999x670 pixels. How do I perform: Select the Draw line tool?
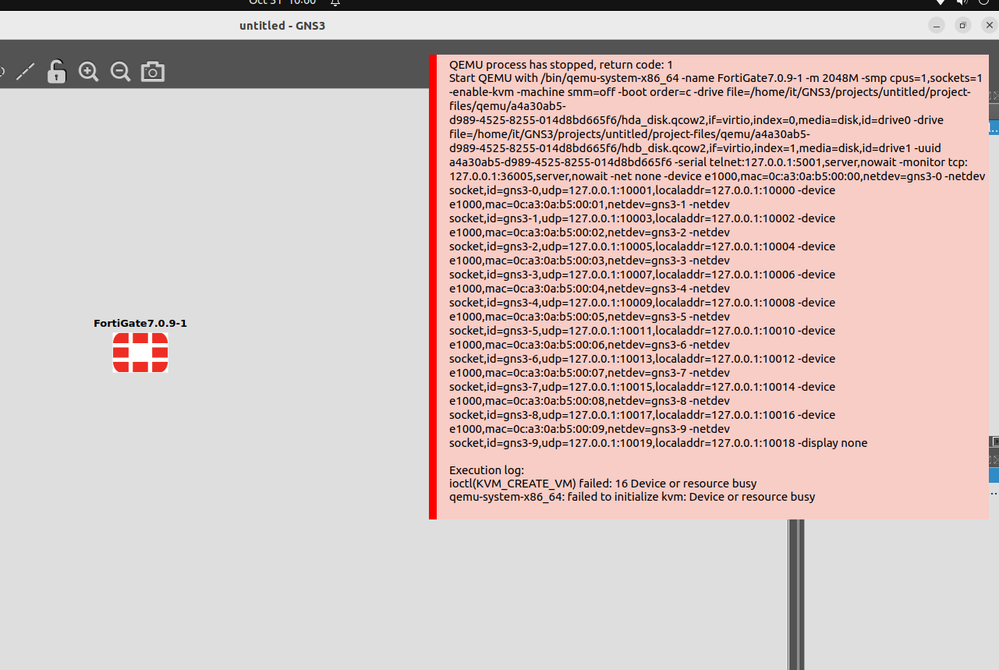click(x=25, y=71)
